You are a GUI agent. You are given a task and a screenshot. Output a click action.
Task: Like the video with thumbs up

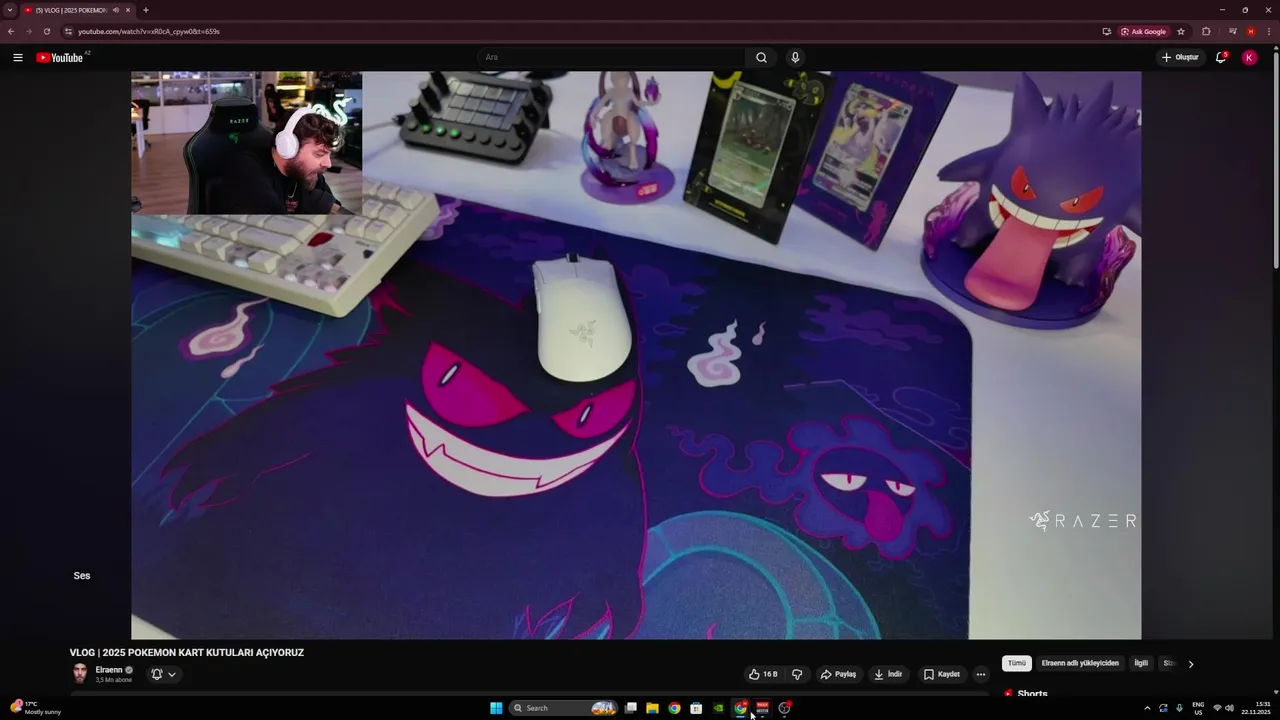(763, 674)
